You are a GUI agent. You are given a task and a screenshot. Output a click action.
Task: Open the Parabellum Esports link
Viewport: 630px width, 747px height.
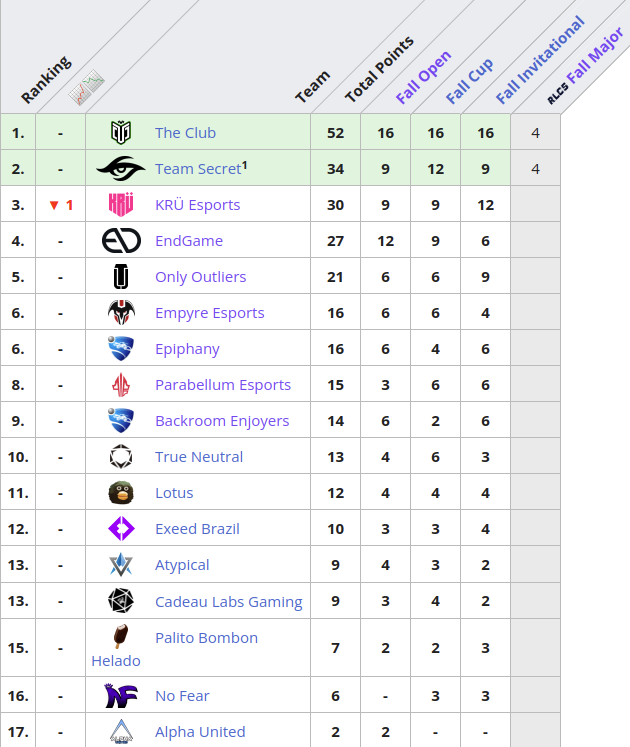pyautogui.click(x=223, y=384)
